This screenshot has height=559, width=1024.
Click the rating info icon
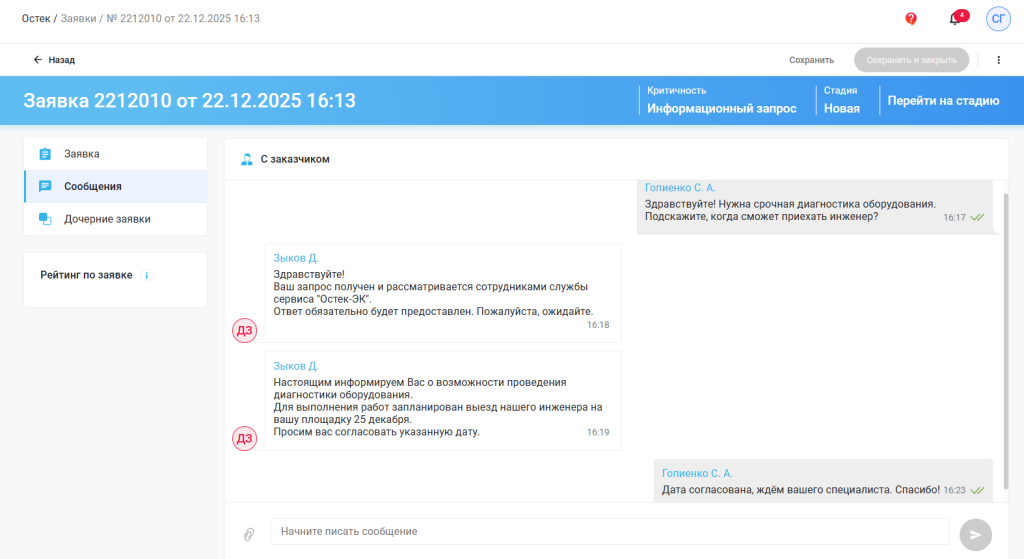[x=147, y=275]
